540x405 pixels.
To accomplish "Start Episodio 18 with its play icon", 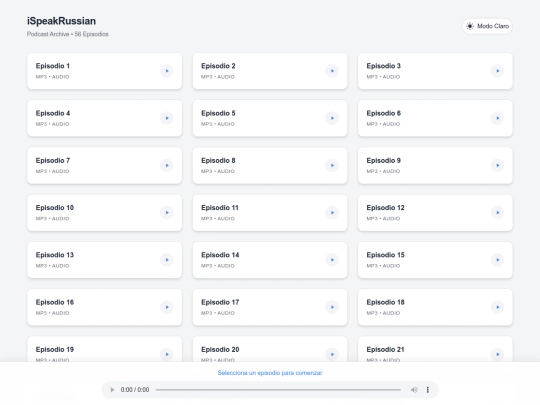I will [497, 307].
